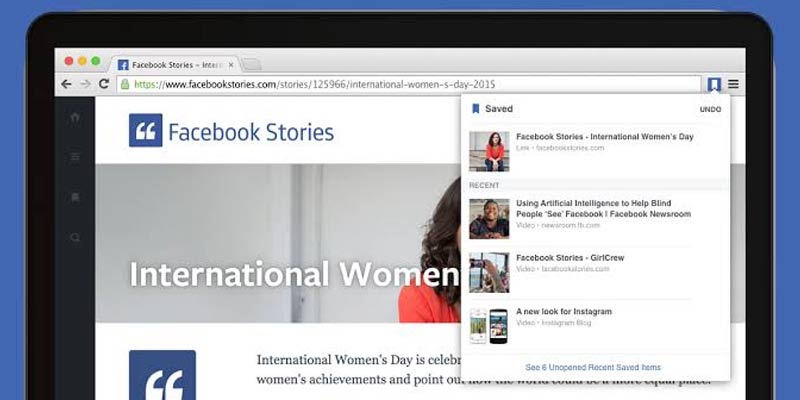This screenshot has height=400, width=800.
Task: Click the article paragraph starting International Women's Day
Action: [483, 370]
